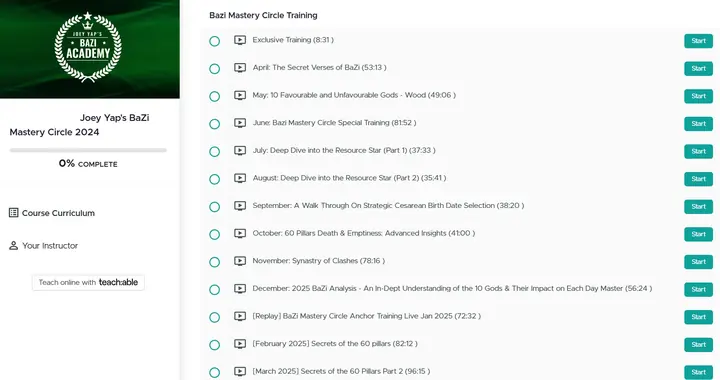
Task: Click video icon beside Exclusive Training lecture
Action: click(x=240, y=40)
